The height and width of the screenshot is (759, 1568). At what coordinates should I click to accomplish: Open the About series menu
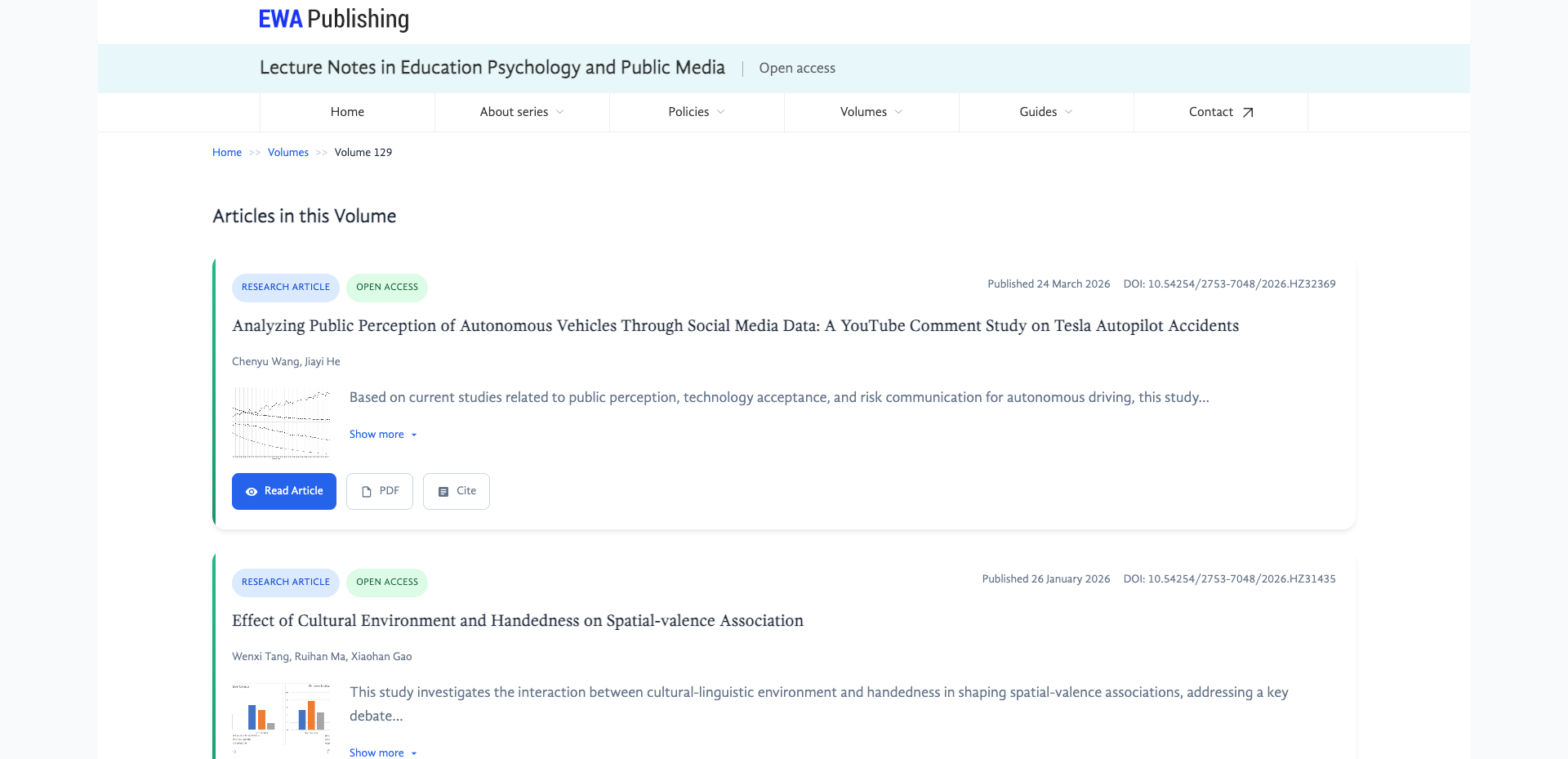pos(522,112)
